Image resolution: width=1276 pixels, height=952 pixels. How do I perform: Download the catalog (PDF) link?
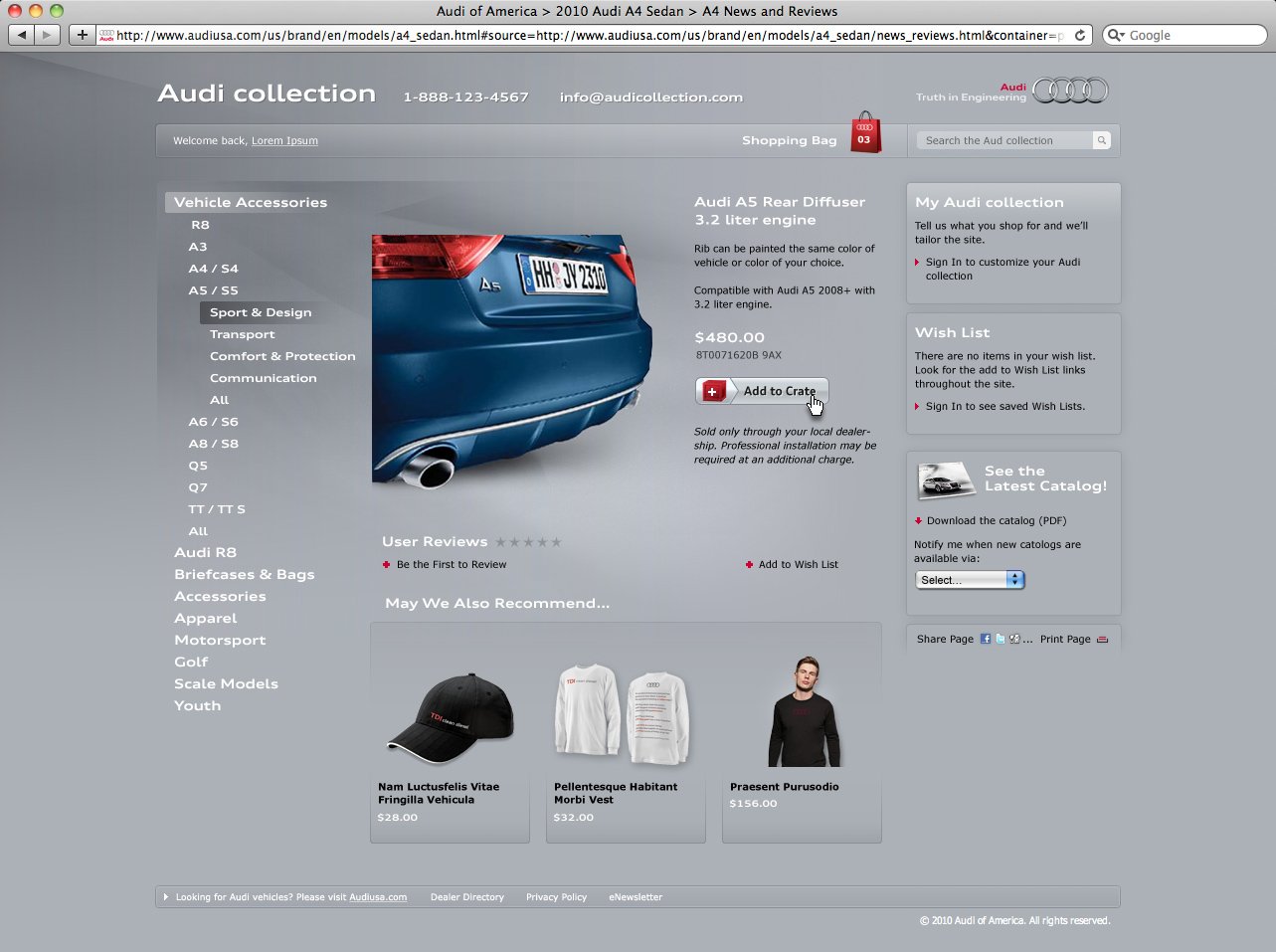tap(996, 520)
